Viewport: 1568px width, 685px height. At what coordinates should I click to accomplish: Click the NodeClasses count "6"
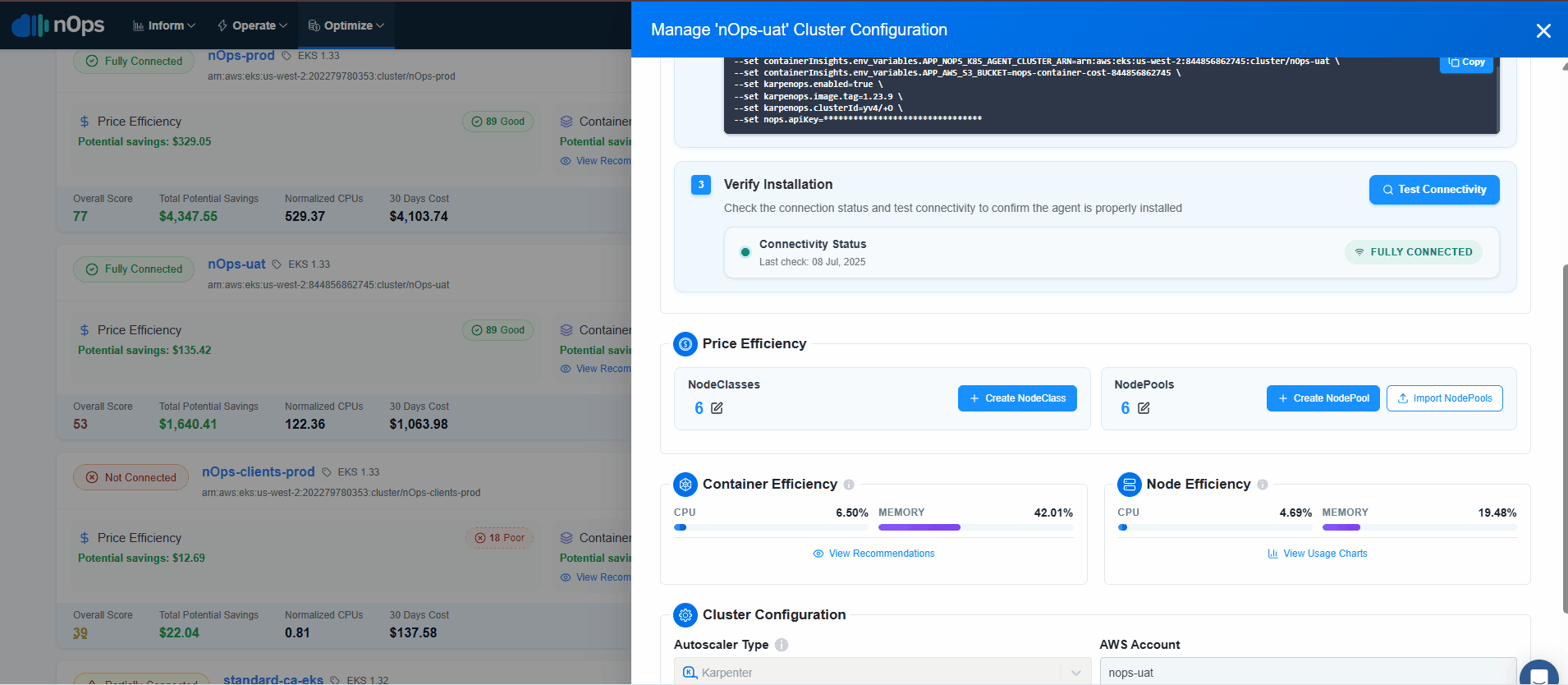[x=699, y=408]
